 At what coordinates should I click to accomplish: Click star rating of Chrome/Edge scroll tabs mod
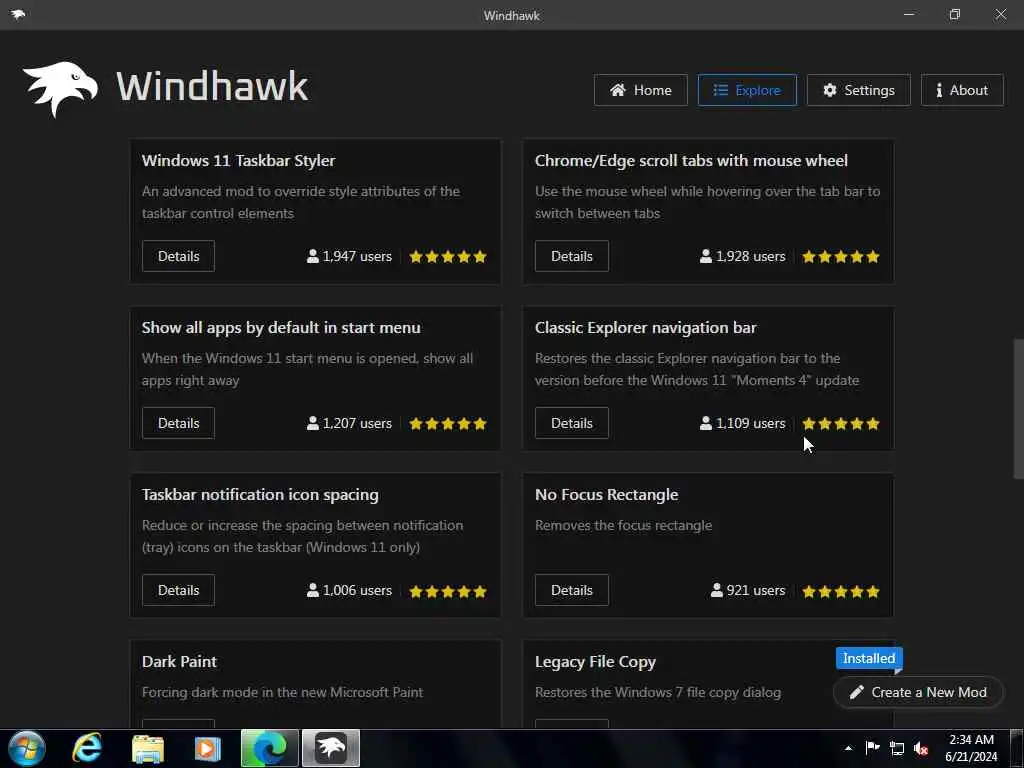841,257
